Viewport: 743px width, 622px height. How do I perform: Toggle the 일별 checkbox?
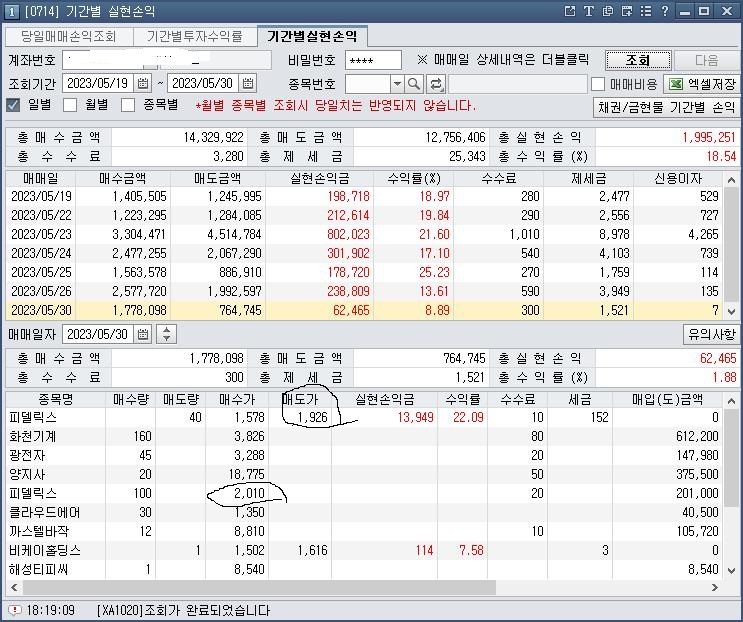point(13,105)
